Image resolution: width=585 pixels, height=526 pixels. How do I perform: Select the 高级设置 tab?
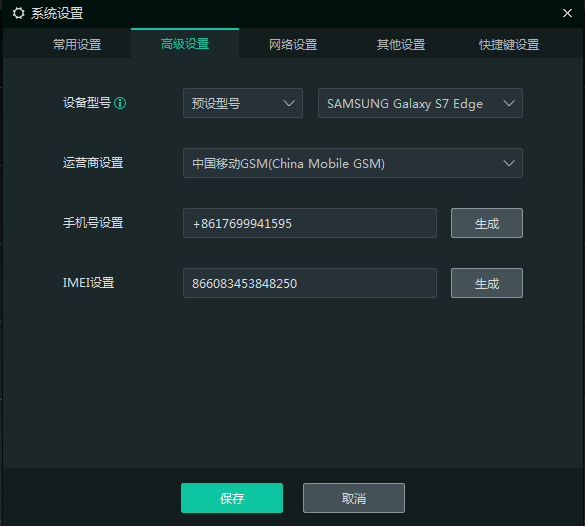(185, 44)
